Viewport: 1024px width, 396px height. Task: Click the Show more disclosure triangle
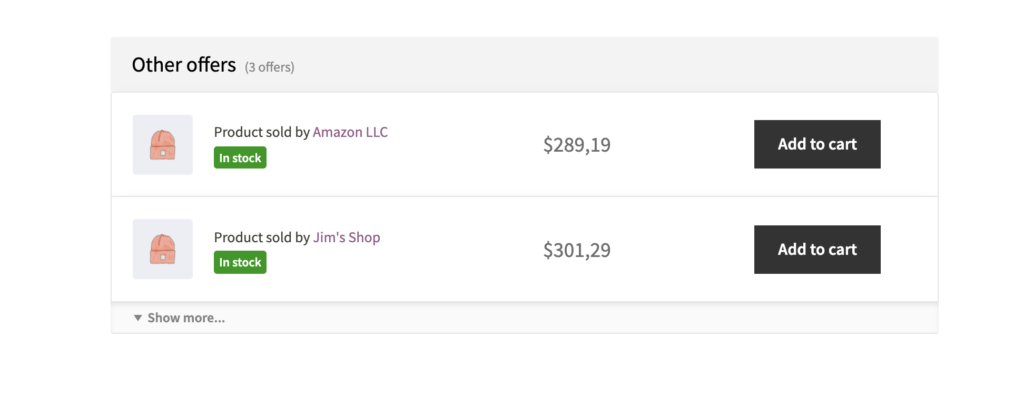tap(138, 318)
